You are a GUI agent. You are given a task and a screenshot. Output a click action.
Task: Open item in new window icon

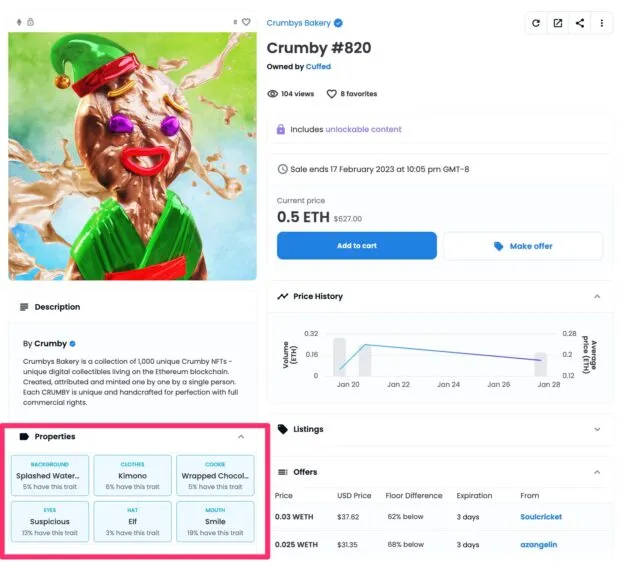(x=558, y=23)
